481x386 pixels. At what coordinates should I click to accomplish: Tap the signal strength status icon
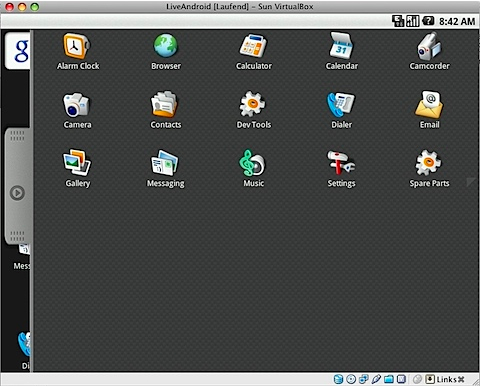point(413,21)
